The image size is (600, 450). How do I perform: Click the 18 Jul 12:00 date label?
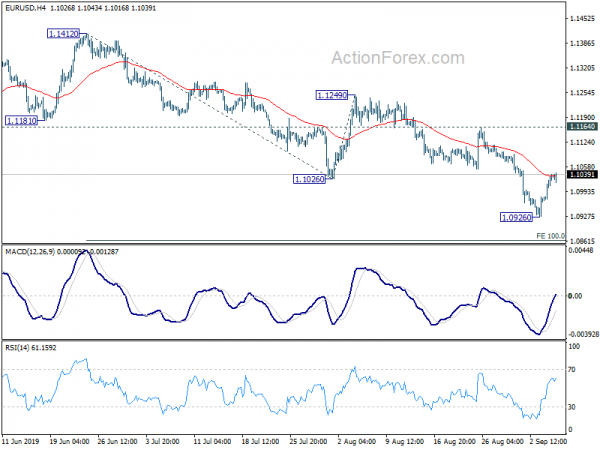coord(261,441)
